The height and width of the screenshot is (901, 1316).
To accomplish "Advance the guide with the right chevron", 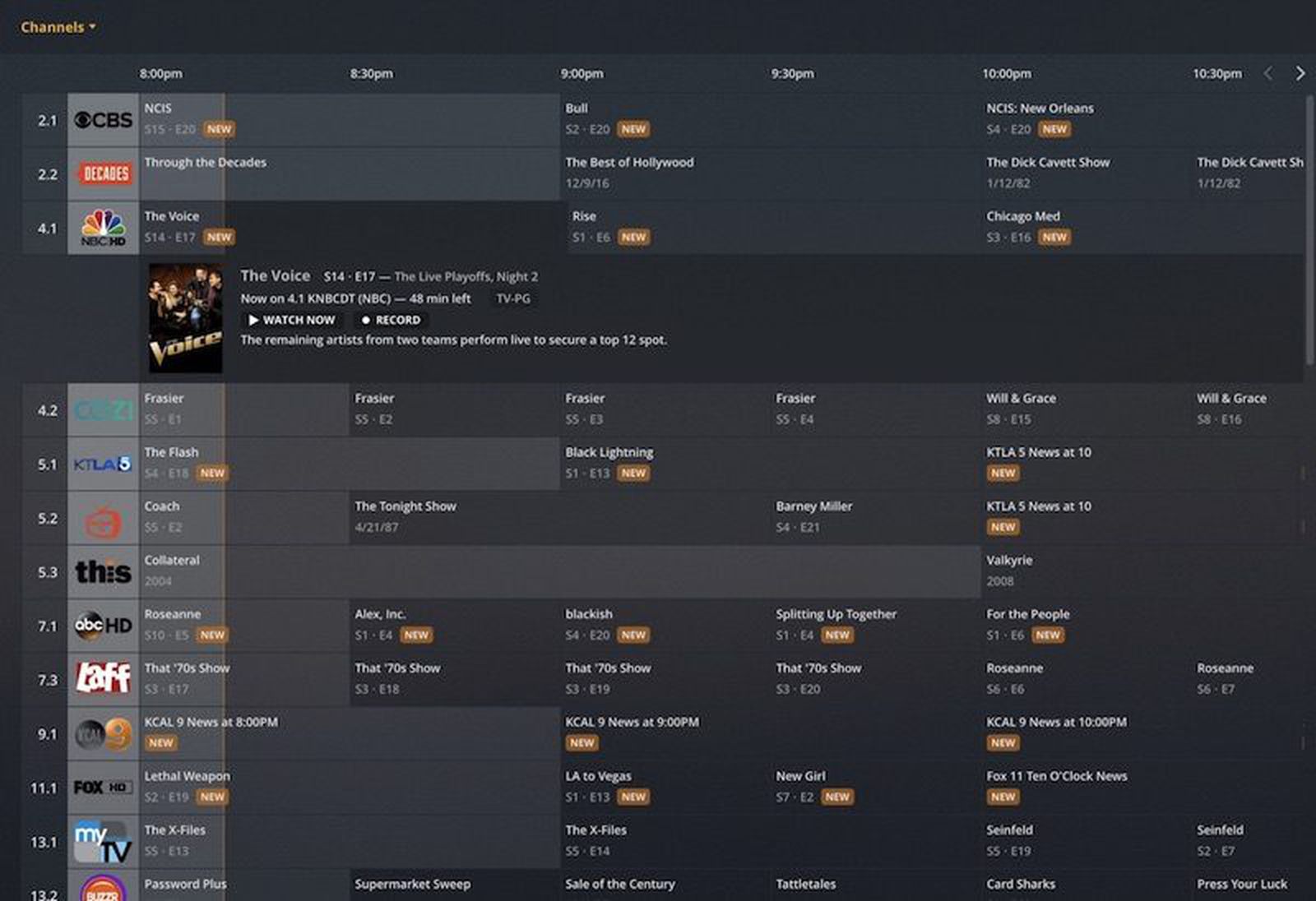I will click(1300, 73).
